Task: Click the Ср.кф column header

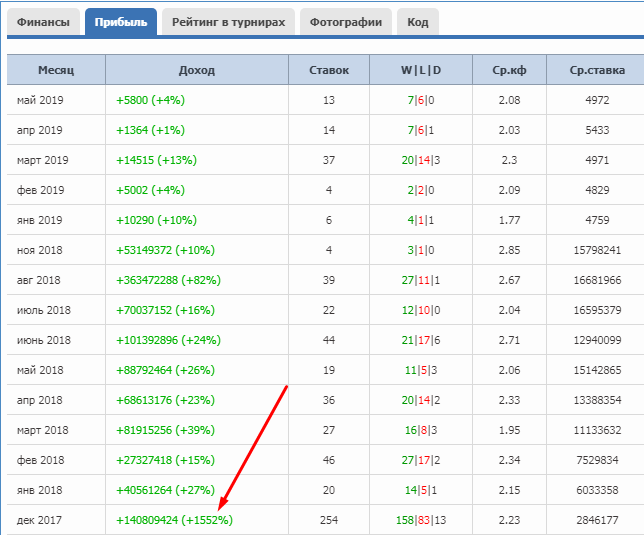Action: pos(508,70)
